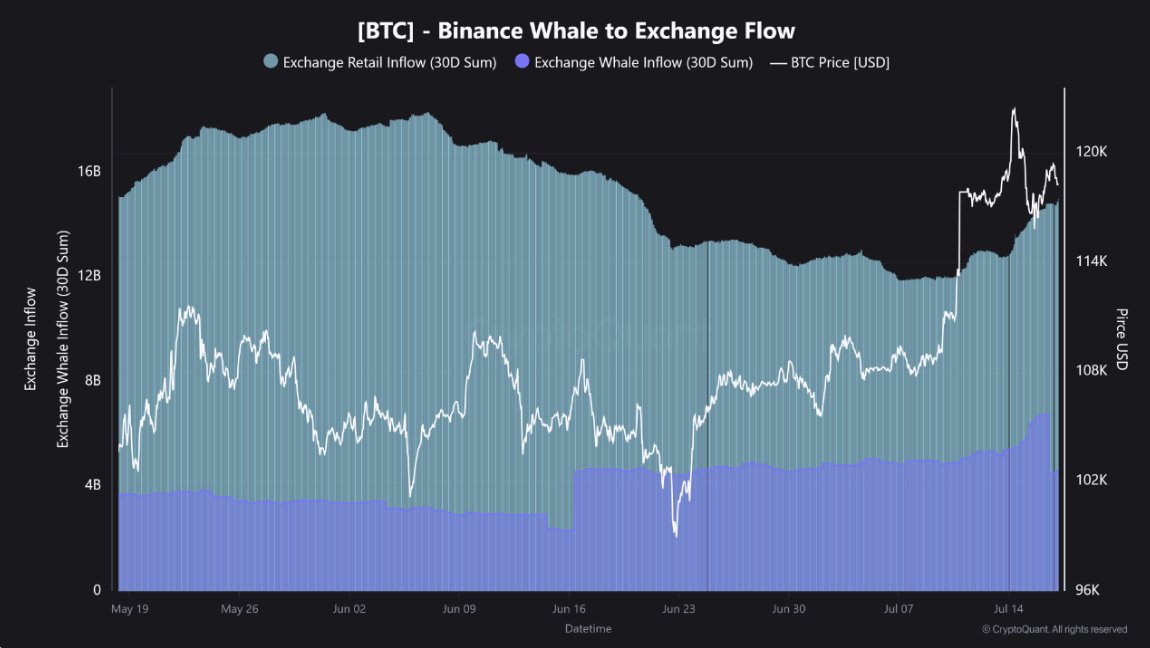1150x648 pixels.
Task: Toggle the BTC Price [USD] legend line
Action: tap(777, 63)
